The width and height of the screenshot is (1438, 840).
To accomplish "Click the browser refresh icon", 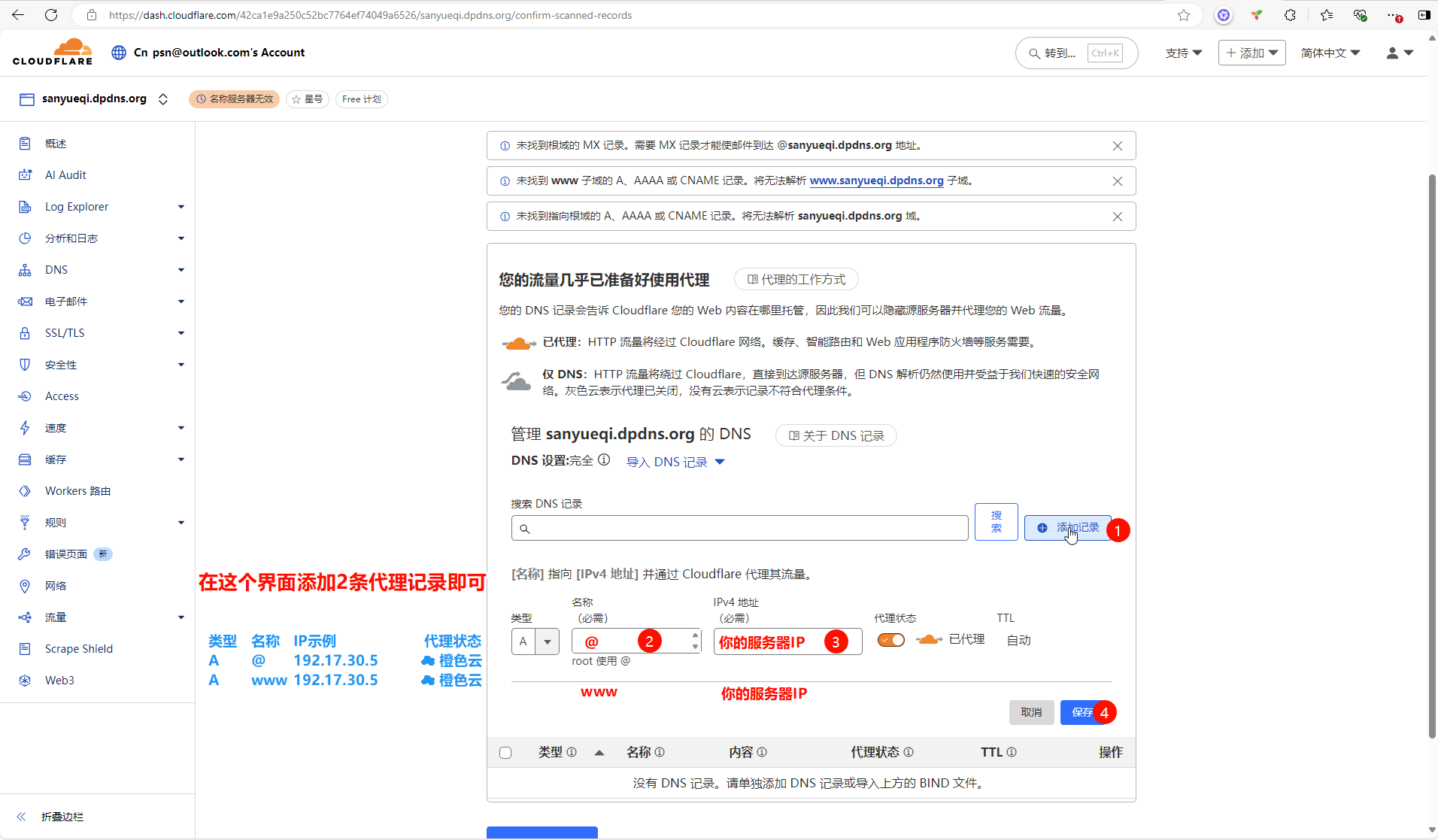I will (x=51, y=15).
